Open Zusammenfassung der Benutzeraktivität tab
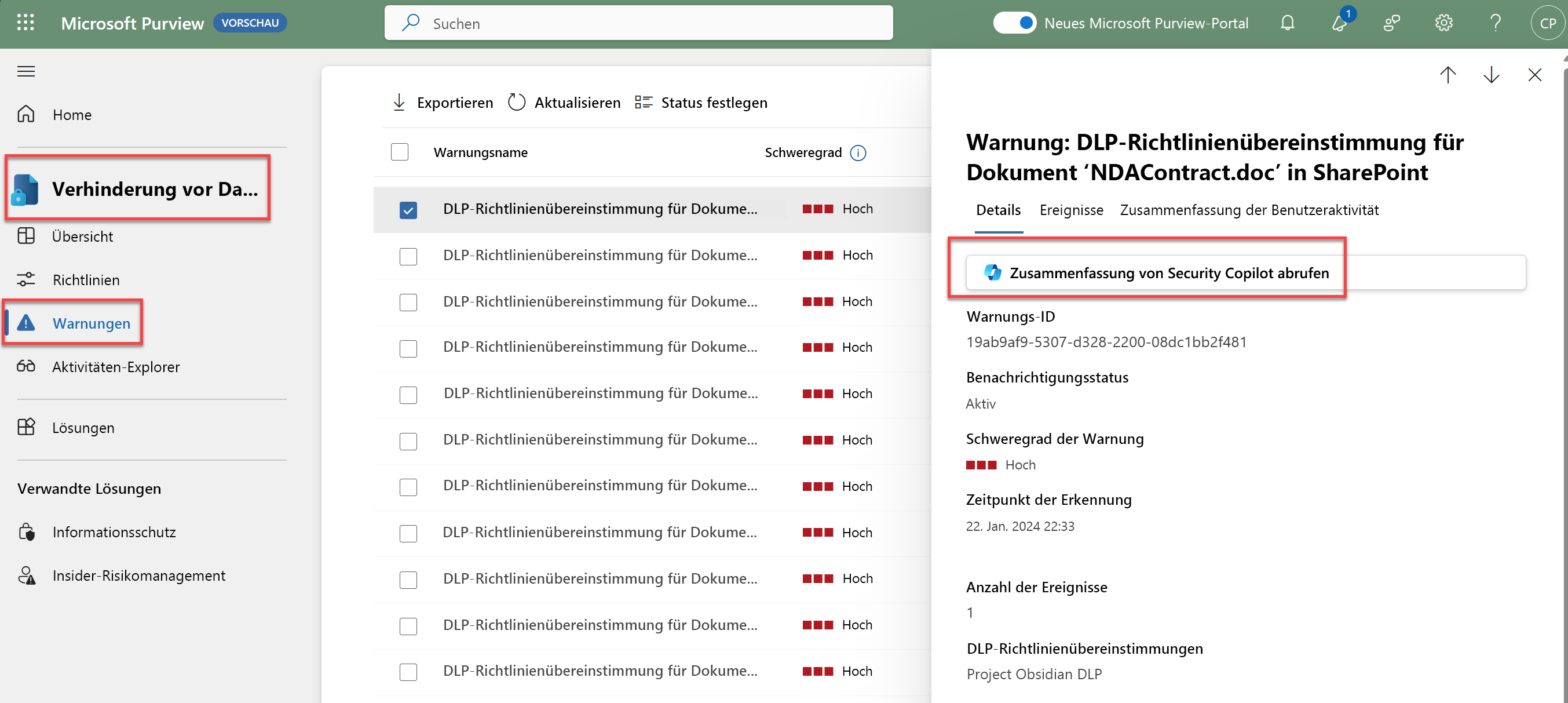Image resolution: width=1568 pixels, height=703 pixels. (x=1249, y=210)
